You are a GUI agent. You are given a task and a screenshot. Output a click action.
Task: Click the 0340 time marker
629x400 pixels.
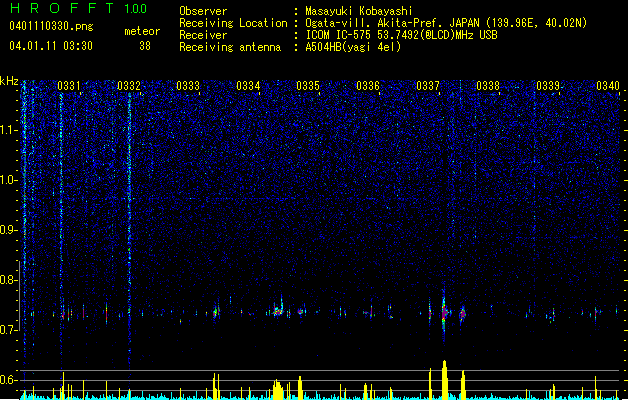click(x=608, y=86)
